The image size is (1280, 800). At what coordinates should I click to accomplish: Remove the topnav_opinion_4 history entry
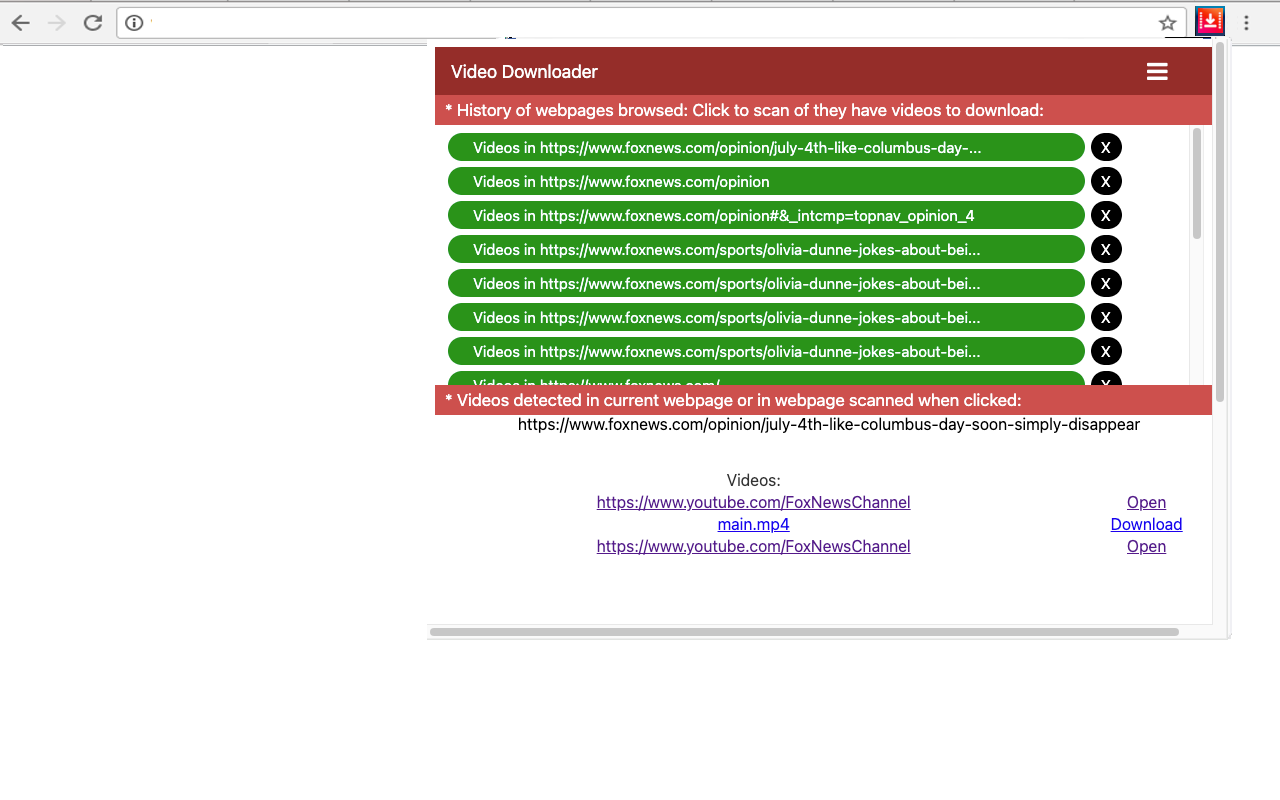pyautogui.click(x=1106, y=215)
